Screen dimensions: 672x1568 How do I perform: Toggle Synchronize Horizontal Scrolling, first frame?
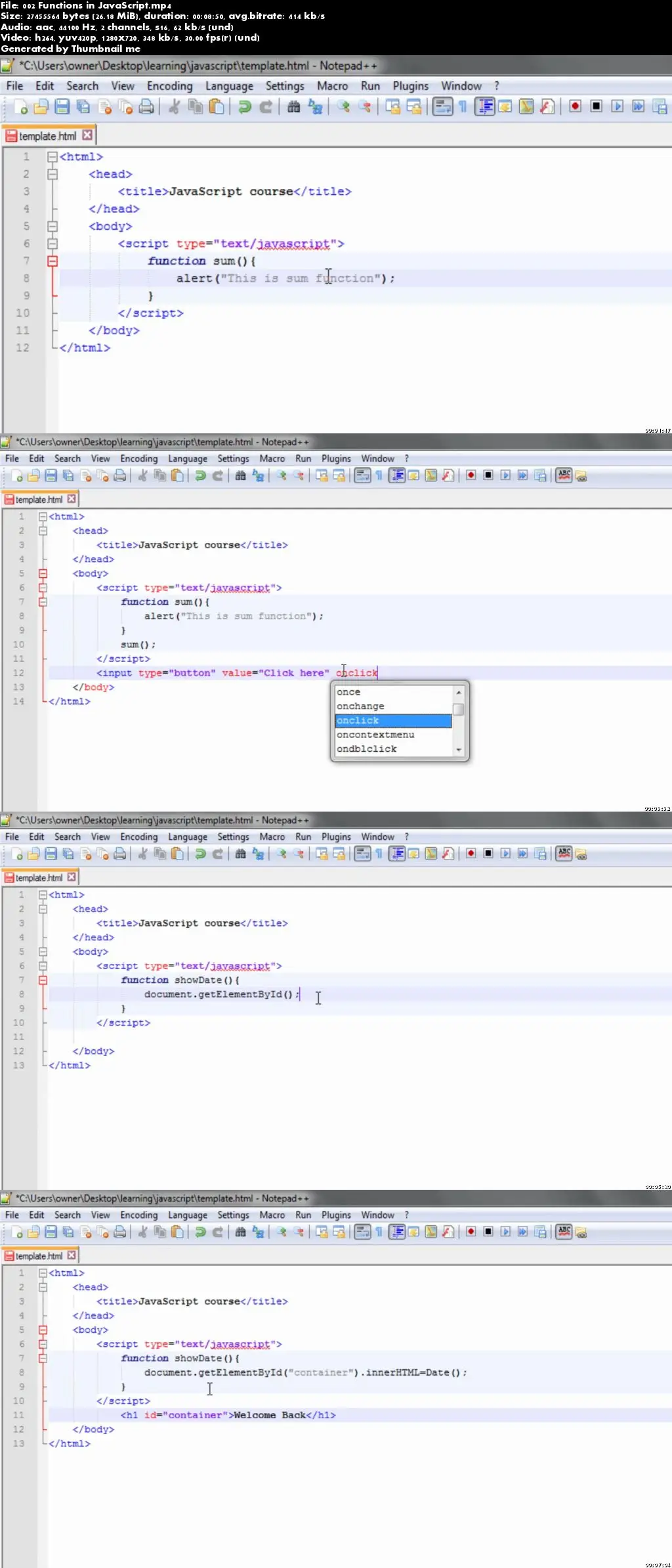pos(414,107)
